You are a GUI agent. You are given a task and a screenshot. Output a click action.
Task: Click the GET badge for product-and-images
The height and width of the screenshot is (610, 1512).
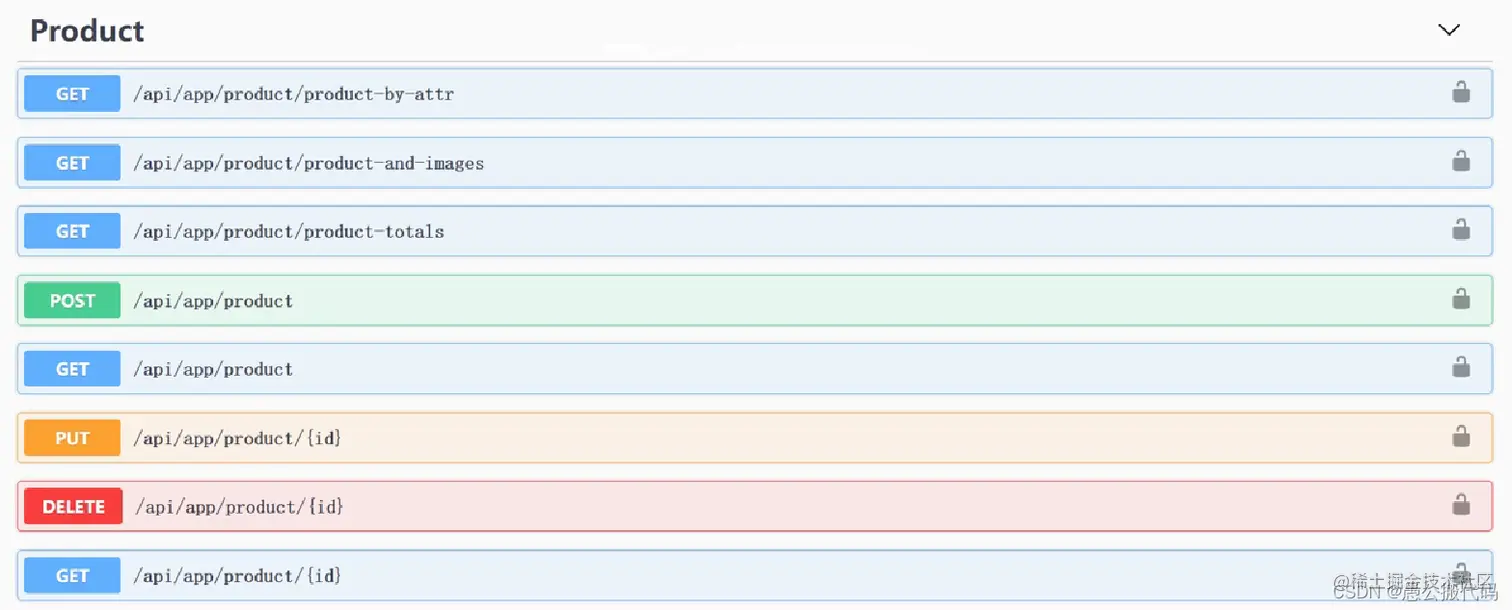click(72, 163)
